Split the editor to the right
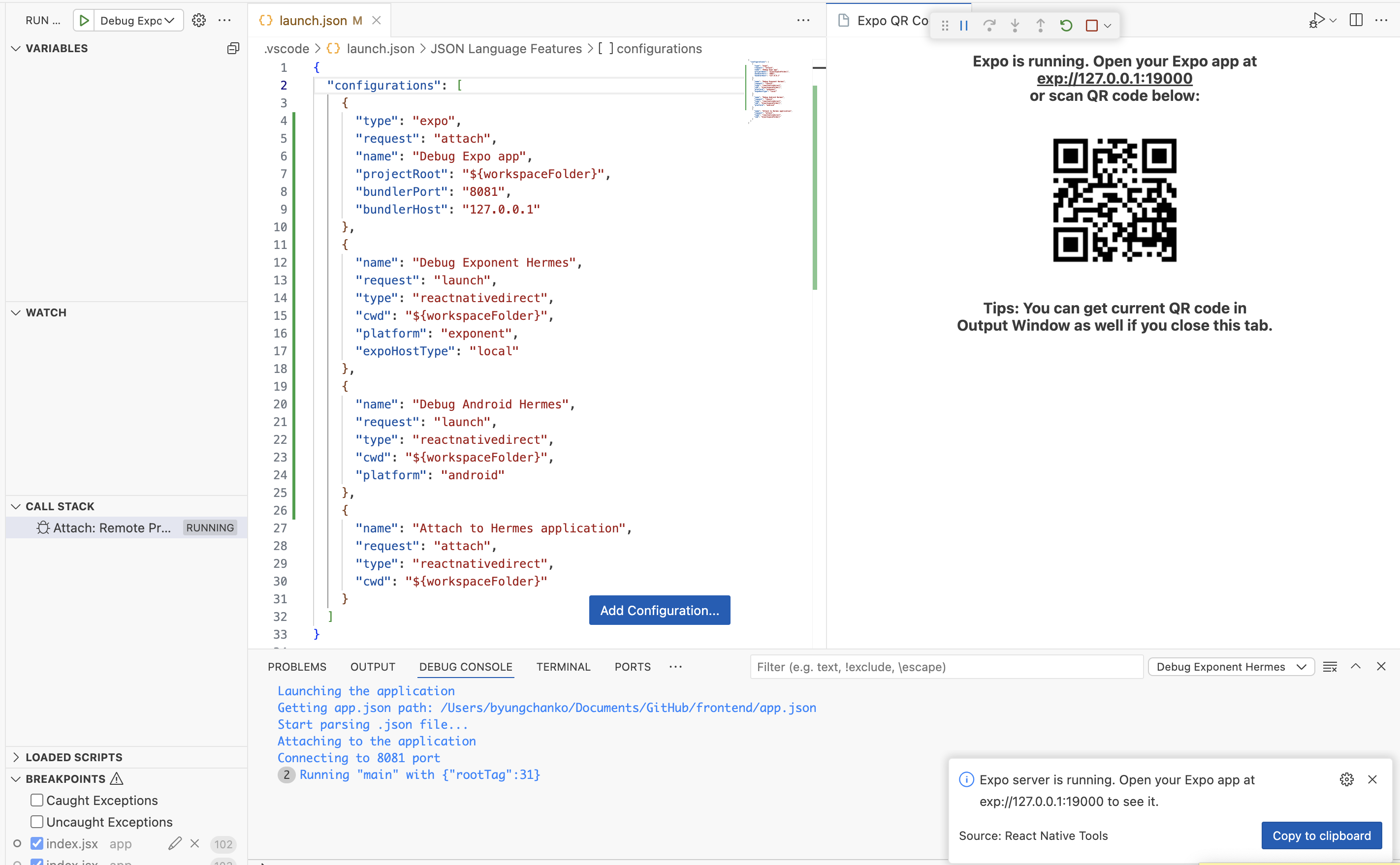The image size is (1400, 865). [x=1355, y=21]
